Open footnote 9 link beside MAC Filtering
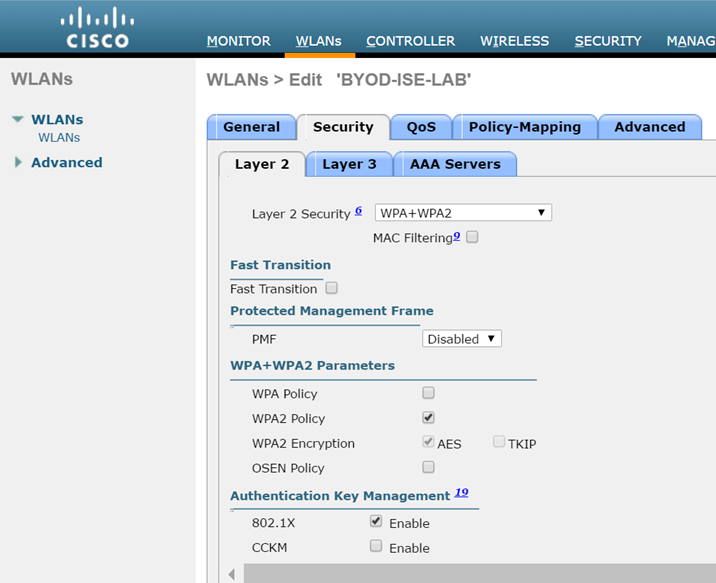The height and width of the screenshot is (583, 716). 457,236
